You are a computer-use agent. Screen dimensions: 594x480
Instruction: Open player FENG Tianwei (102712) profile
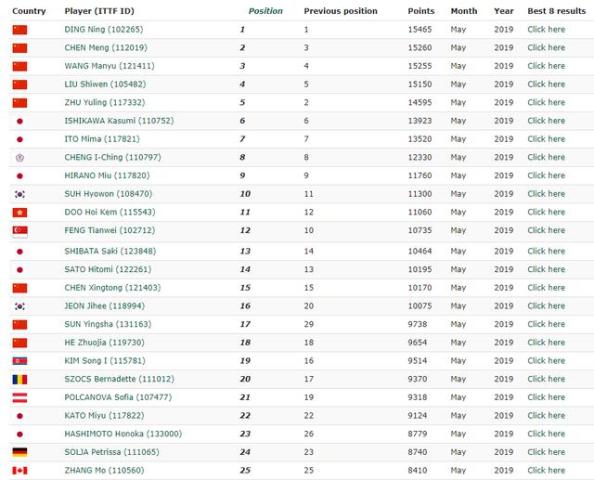pos(109,230)
